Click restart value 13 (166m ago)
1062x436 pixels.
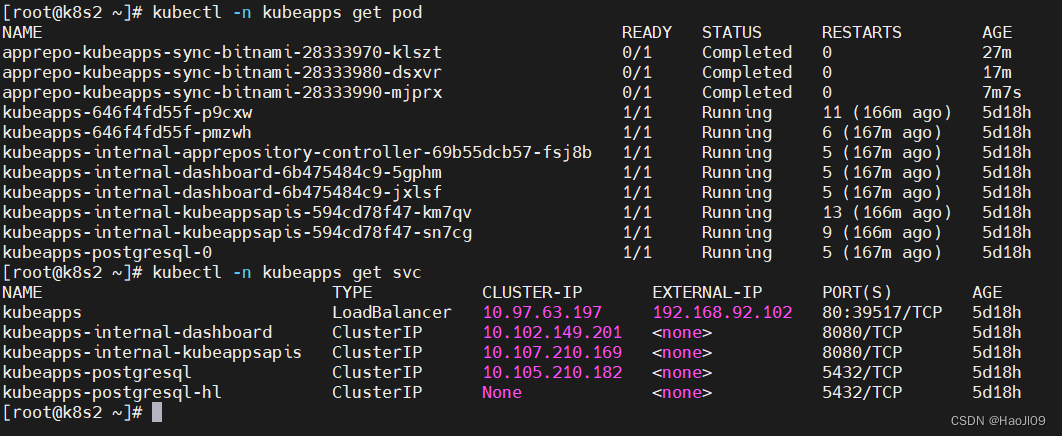pos(887,213)
